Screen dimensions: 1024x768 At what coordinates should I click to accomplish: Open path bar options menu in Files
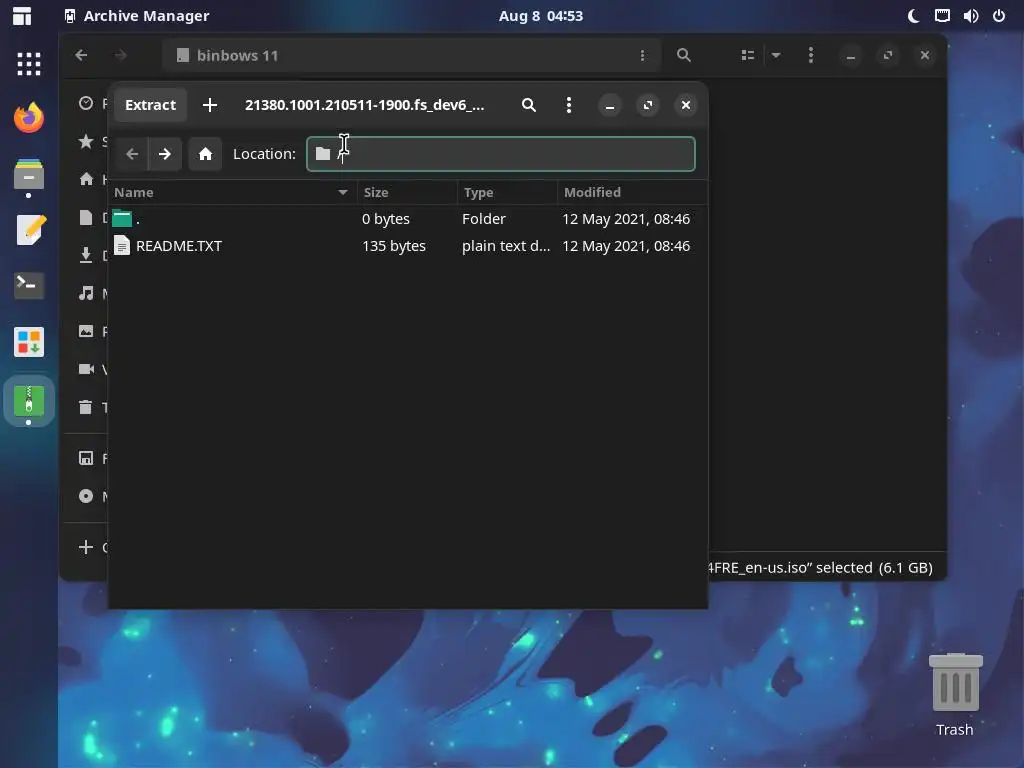tap(643, 56)
